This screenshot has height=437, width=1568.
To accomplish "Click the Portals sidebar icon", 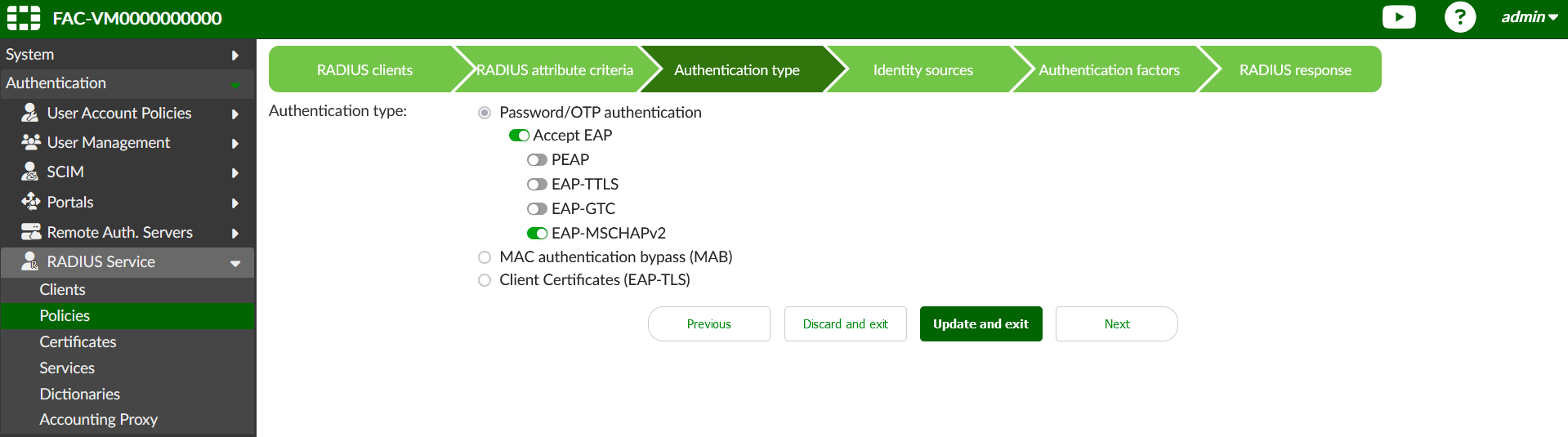I will click(30, 202).
